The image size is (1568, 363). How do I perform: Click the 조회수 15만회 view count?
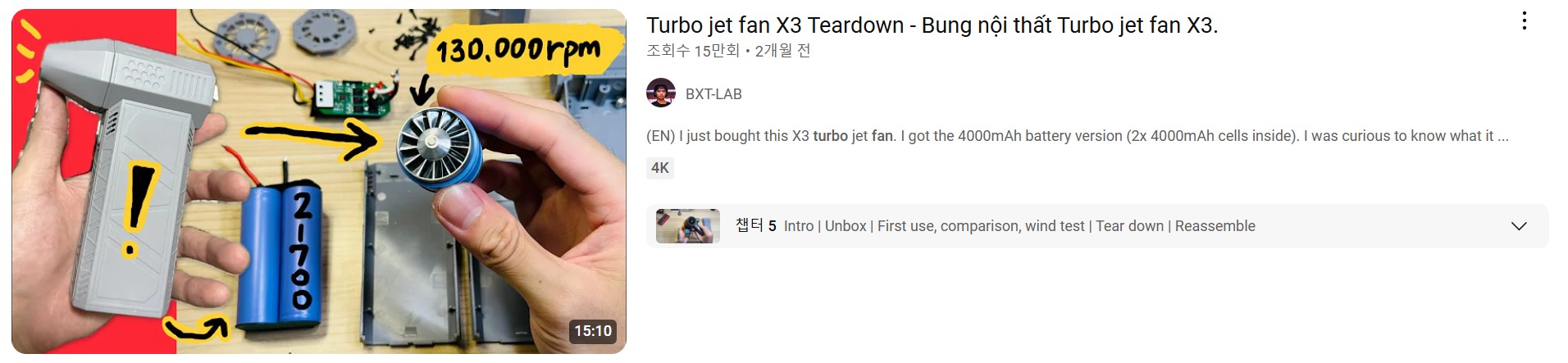693,51
